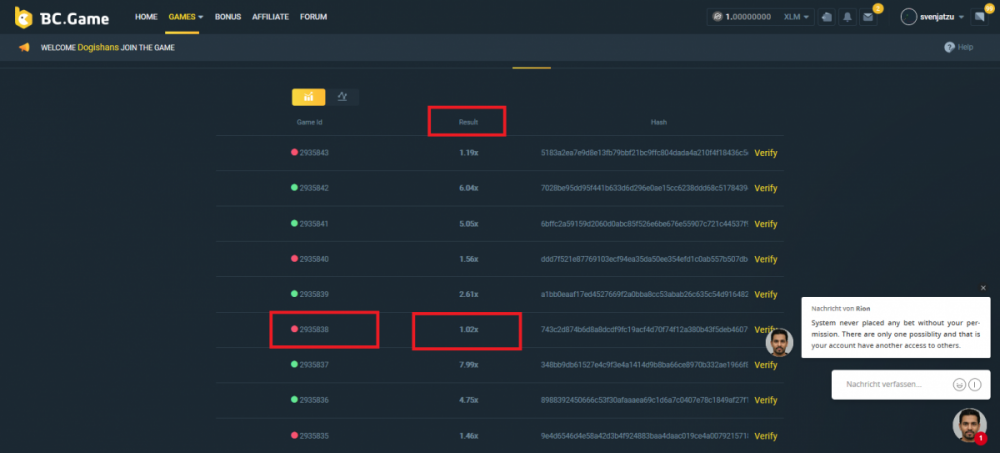The height and width of the screenshot is (453, 1000).
Task: Click the attachment icon in message box
Action: click(974, 384)
